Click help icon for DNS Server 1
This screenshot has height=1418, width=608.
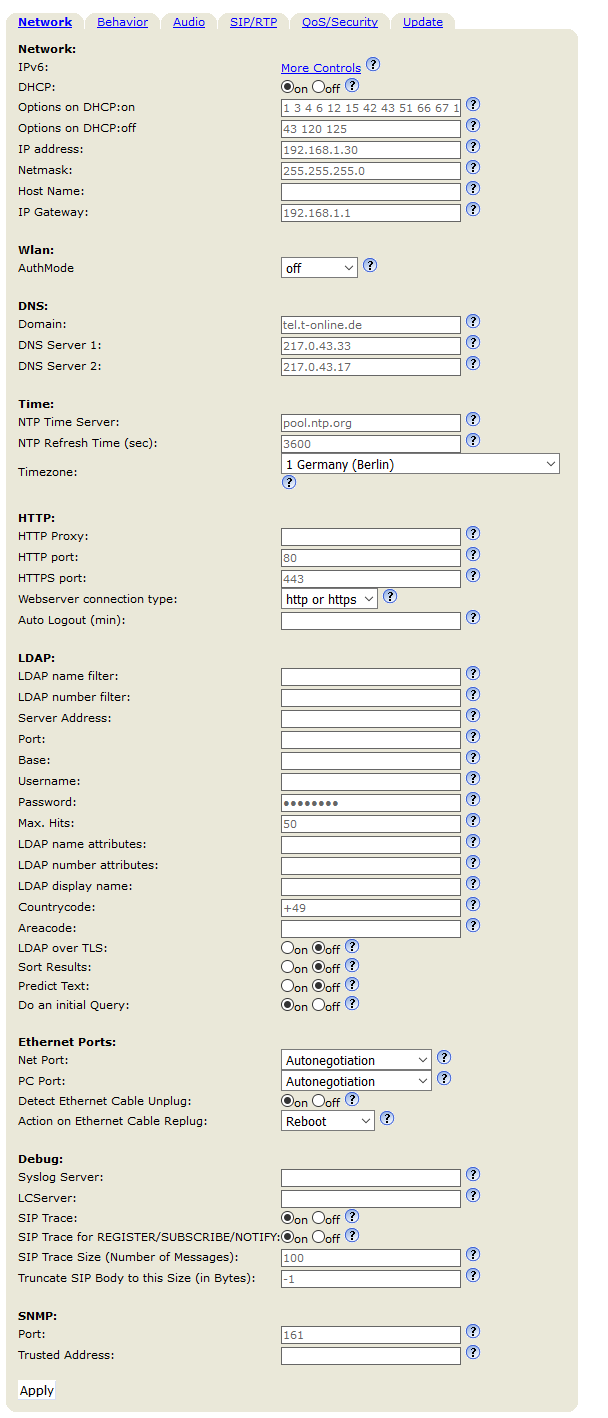[473, 342]
